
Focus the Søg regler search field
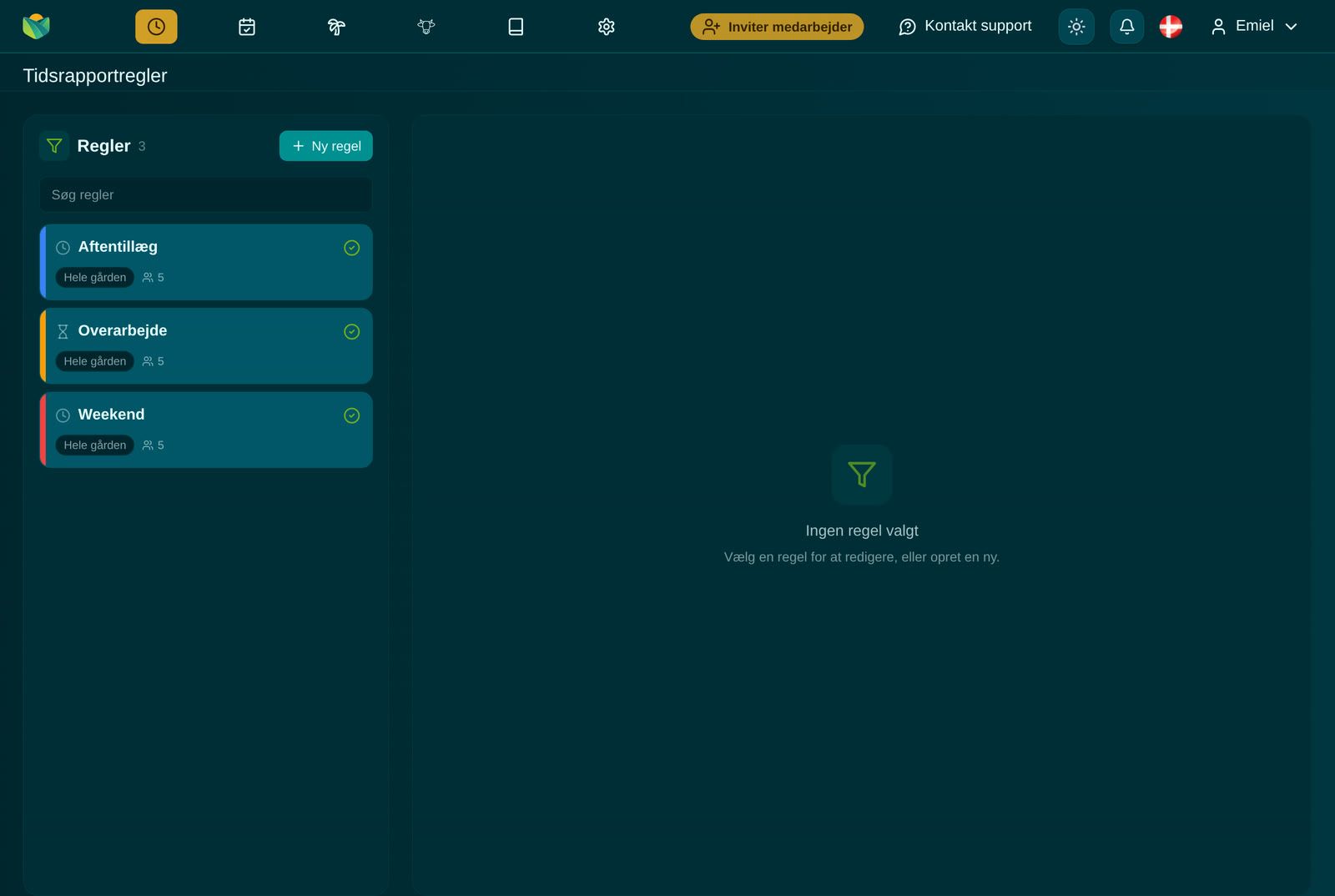coord(206,194)
